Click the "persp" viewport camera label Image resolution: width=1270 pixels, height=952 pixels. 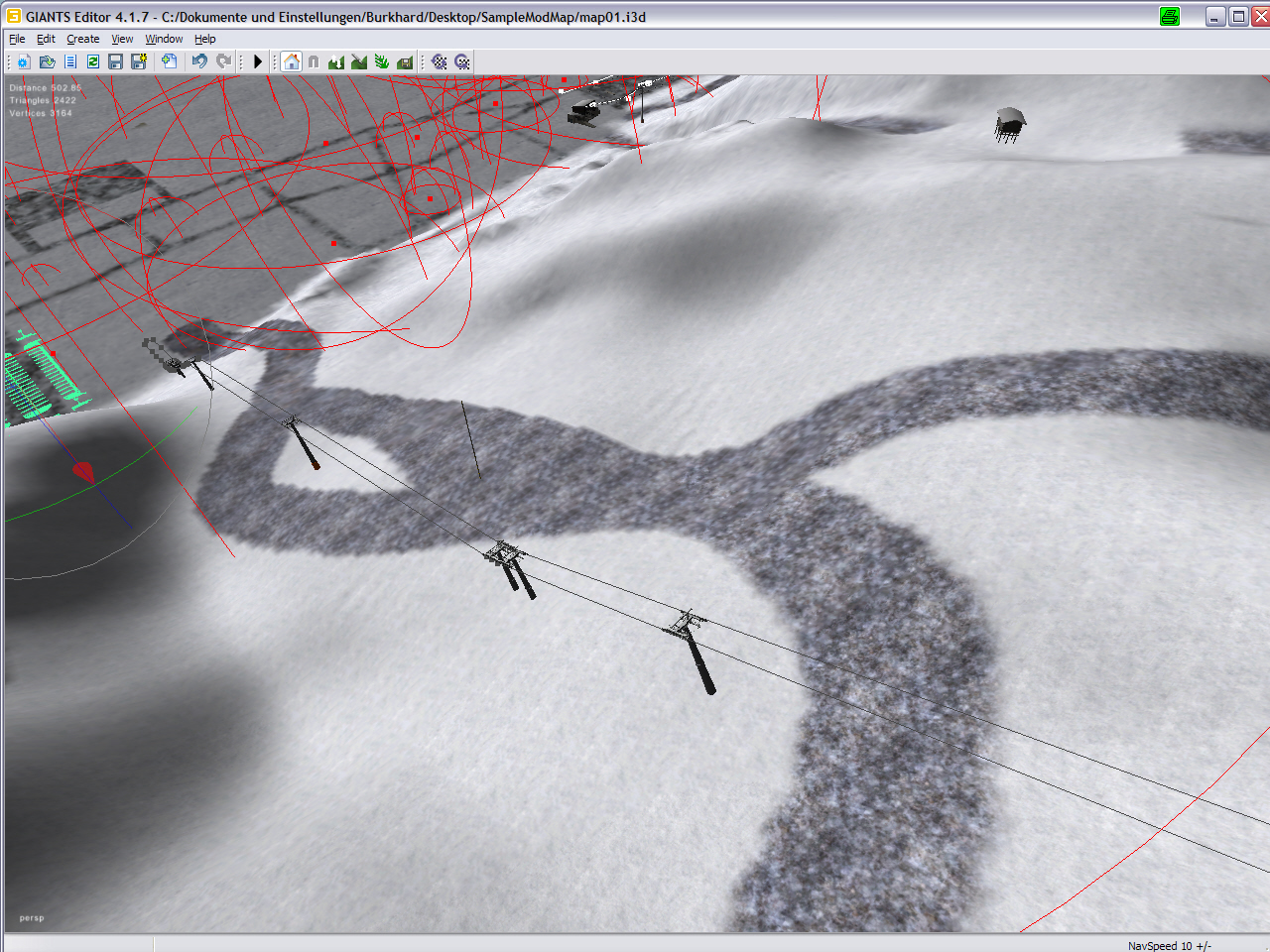(x=32, y=918)
